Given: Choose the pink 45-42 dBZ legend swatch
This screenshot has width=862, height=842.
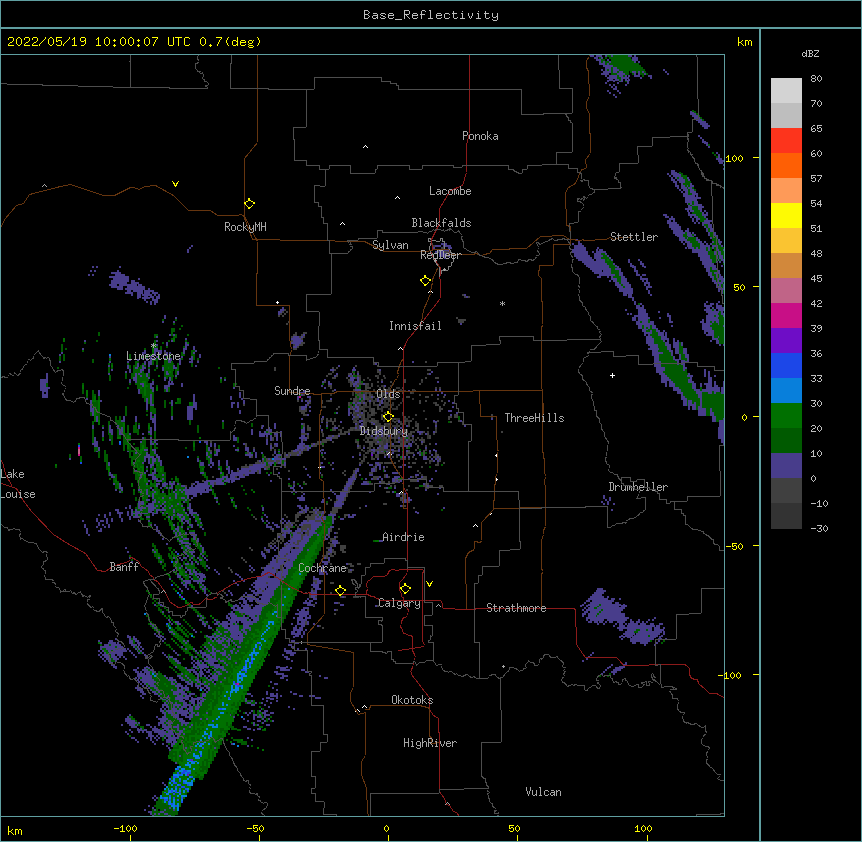Looking at the screenshot, I should (786, 291).
